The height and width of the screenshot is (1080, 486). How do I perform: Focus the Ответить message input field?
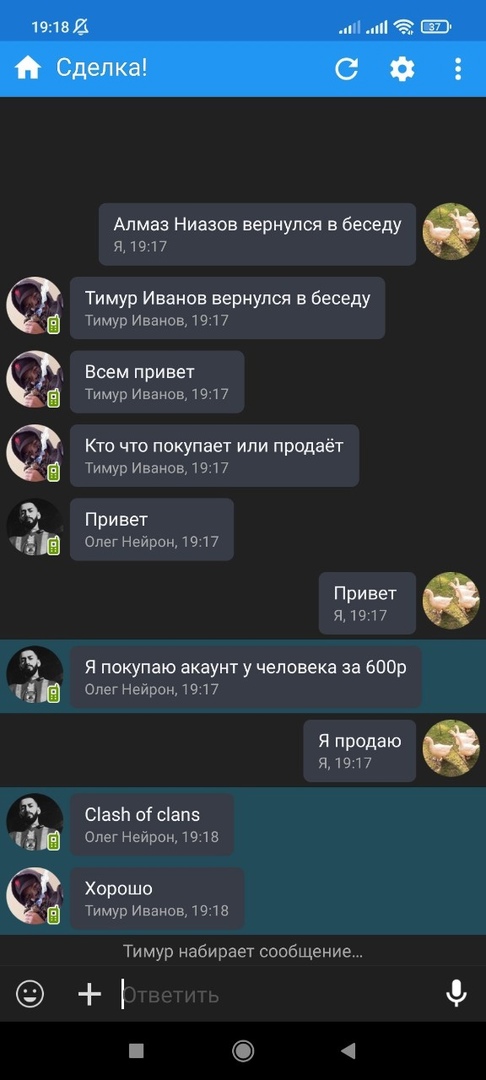tap(275, 995)
